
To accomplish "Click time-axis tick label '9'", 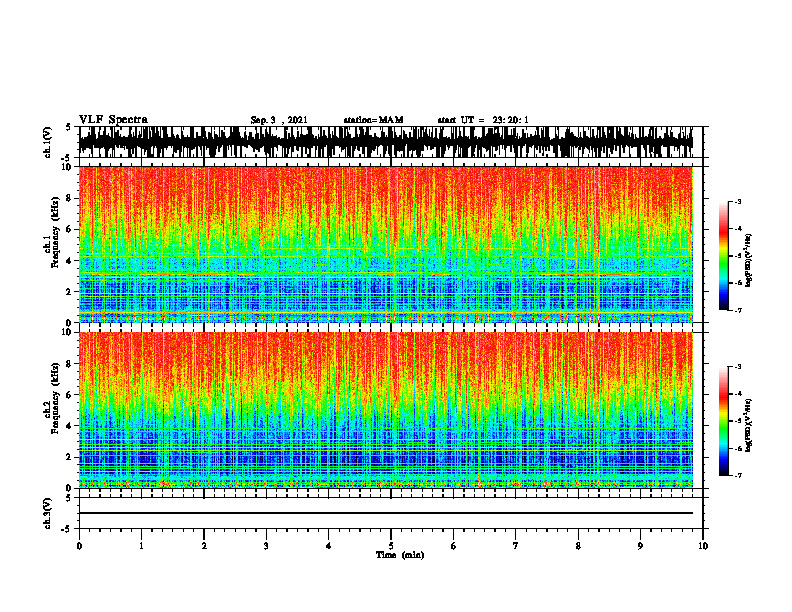I will (640, 546).
